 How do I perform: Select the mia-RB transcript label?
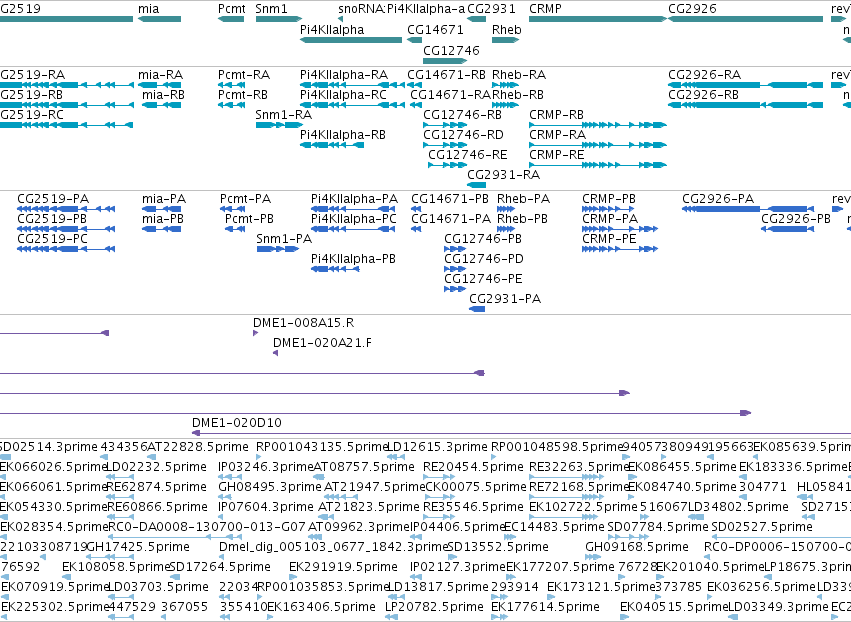163,94
